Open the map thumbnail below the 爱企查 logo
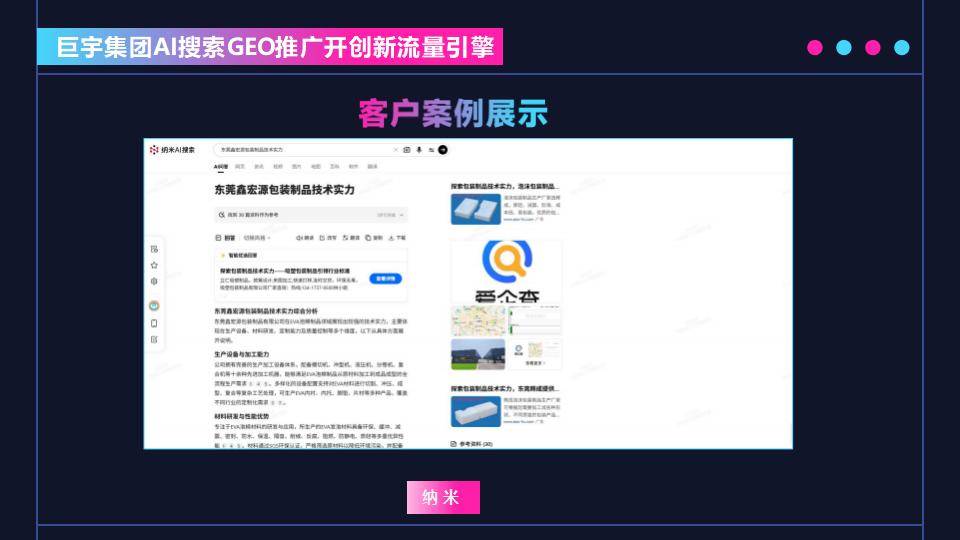960x540 pixels. pyautogui.click(x=478, y=321)
